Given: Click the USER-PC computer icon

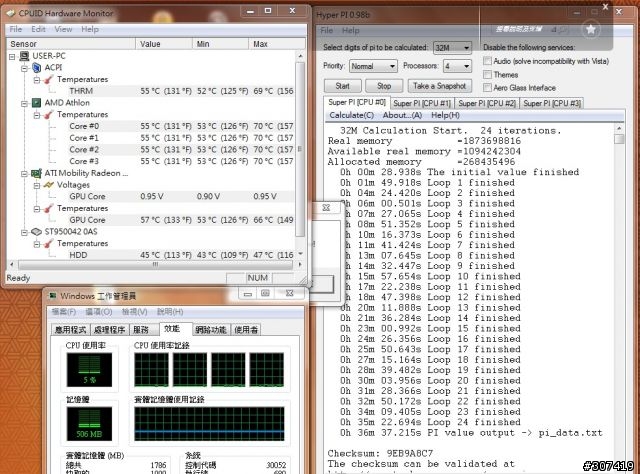Looking at the screenshot, I should (x=24, y=56).
